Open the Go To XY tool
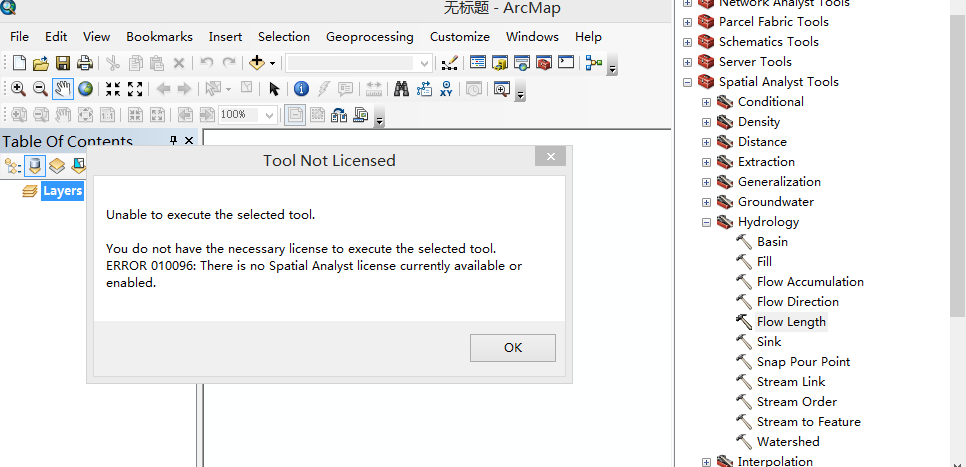Image resolution: width=966 pixels, height=467 pixels. click(x=446, y=89)
